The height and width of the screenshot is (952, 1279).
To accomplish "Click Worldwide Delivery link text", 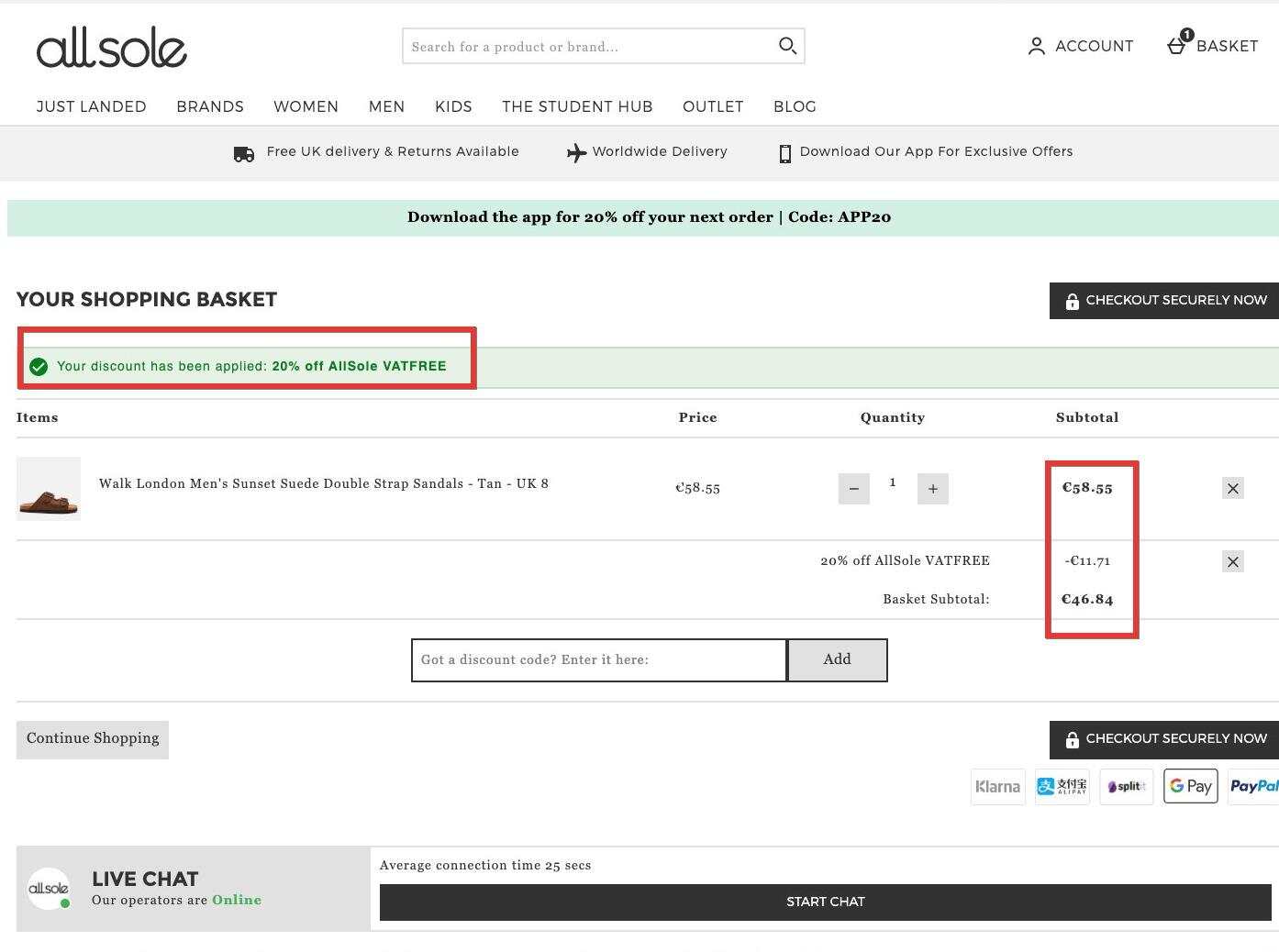I will (660, 151).
